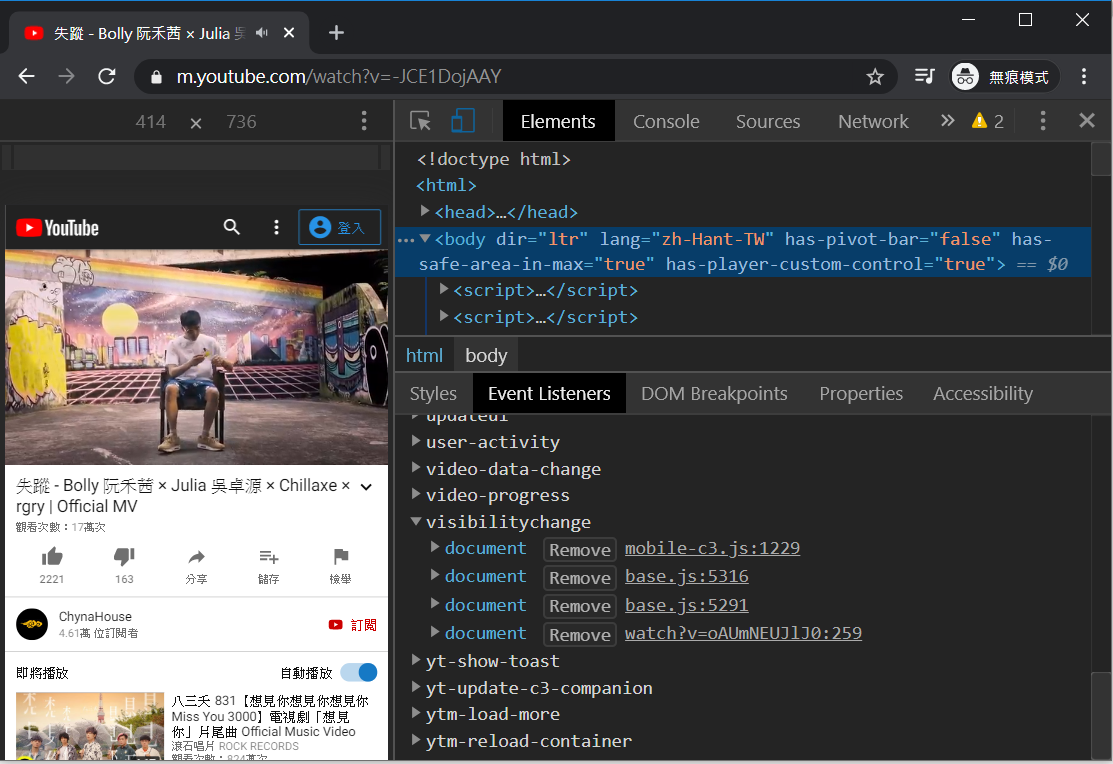Open watch?v=oAUmNEUJlJ0:259 source link
The image size is (1113, 764).
point(743,633)
